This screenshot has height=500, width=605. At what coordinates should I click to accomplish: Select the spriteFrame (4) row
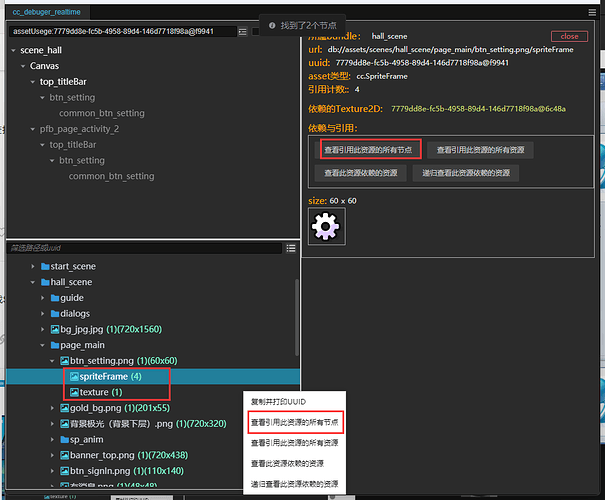click(153, 377)
